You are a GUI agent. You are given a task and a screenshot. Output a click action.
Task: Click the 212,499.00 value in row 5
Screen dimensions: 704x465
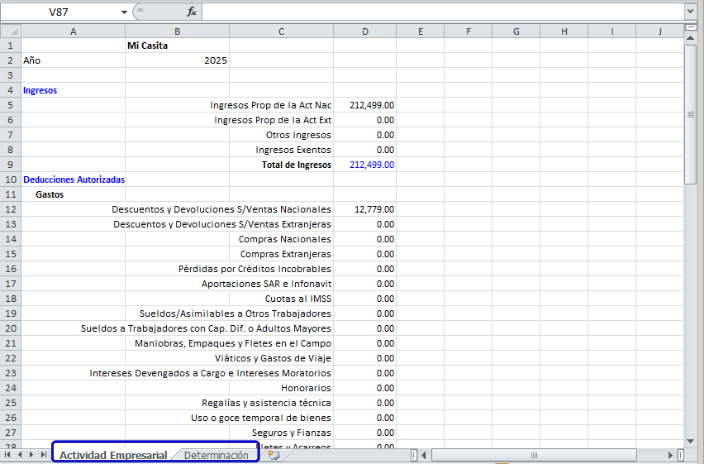365,105
